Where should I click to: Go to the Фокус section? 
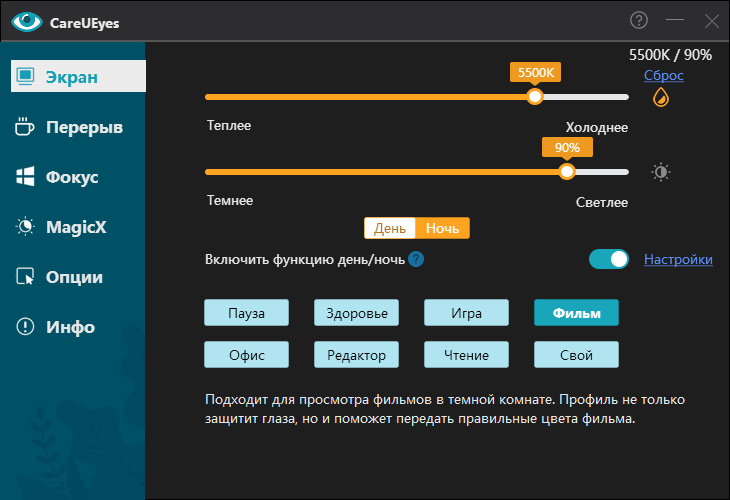72,177
